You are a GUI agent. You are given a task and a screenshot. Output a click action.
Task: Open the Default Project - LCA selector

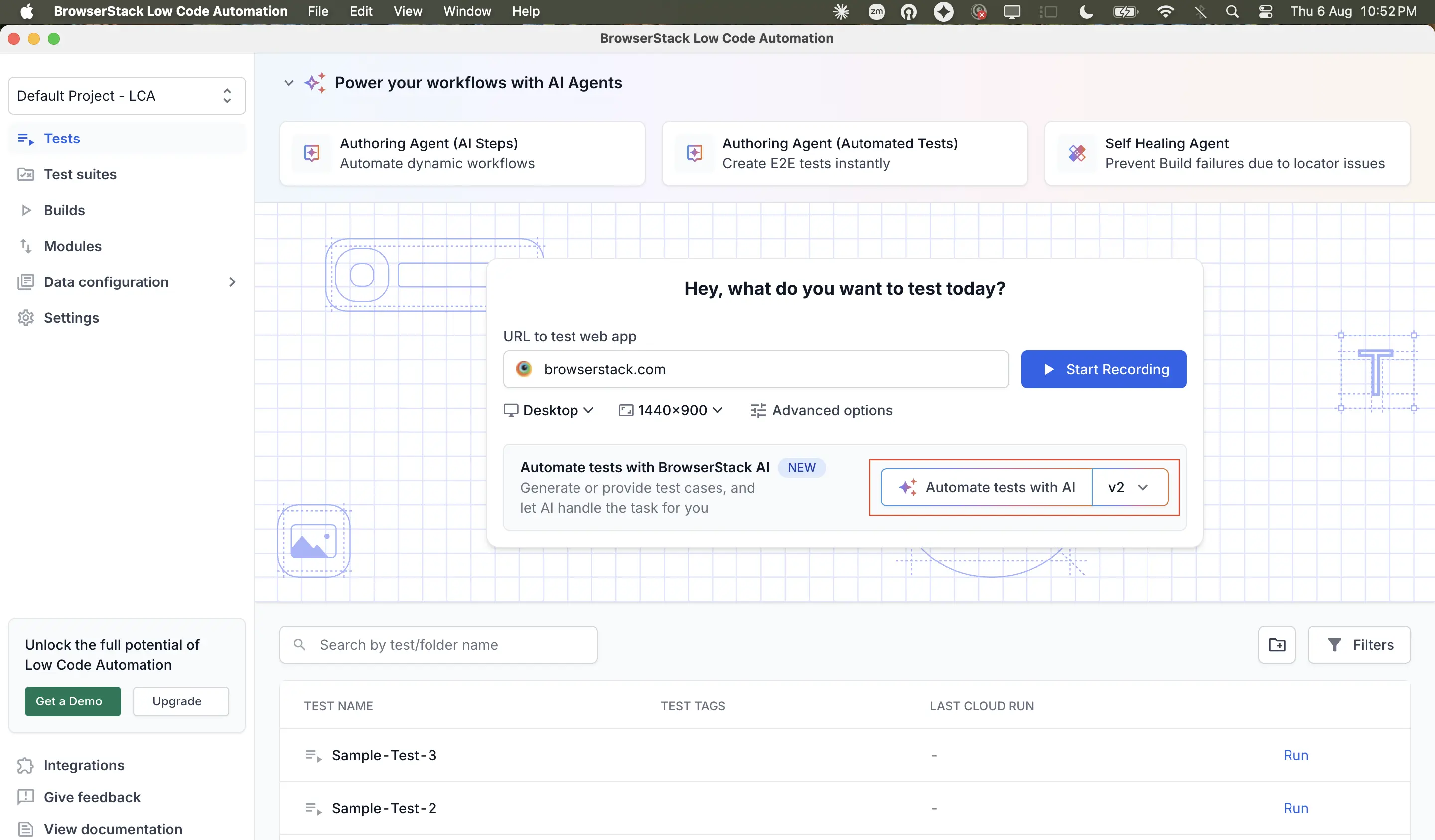127,96
